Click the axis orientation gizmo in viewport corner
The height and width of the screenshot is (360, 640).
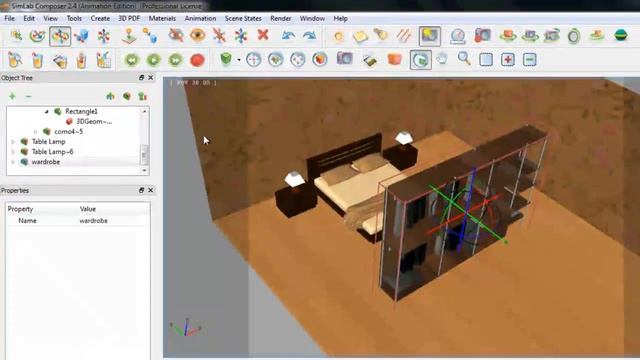coord(186,328)
